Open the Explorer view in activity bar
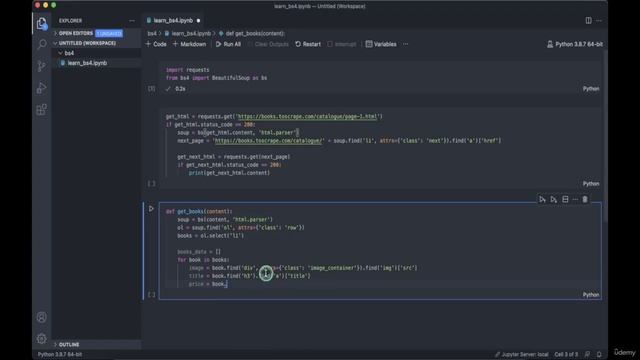 tap(42, 23)
